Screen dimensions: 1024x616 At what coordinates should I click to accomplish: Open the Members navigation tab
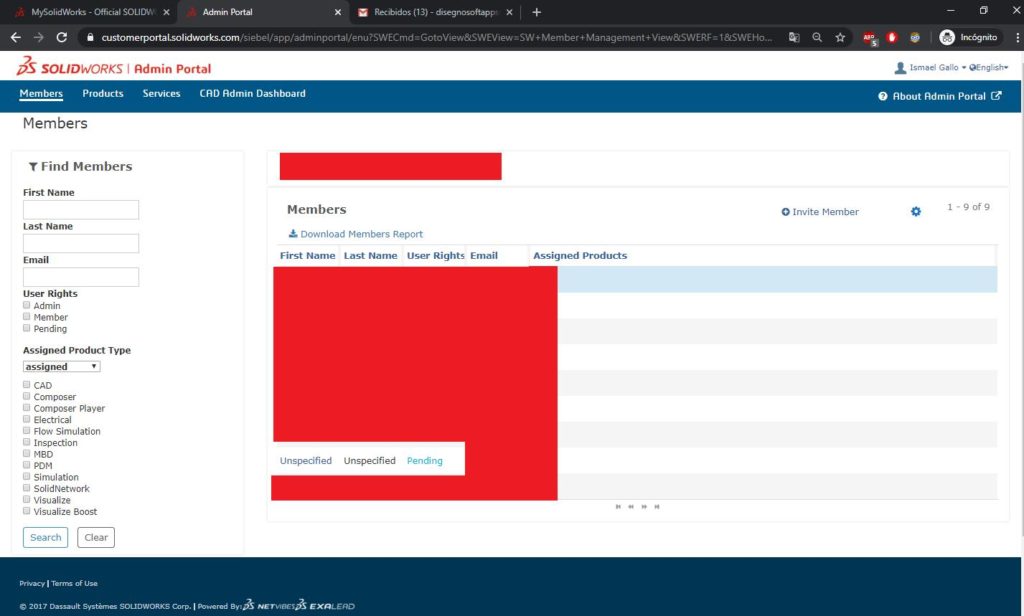[x=41, y=93]
